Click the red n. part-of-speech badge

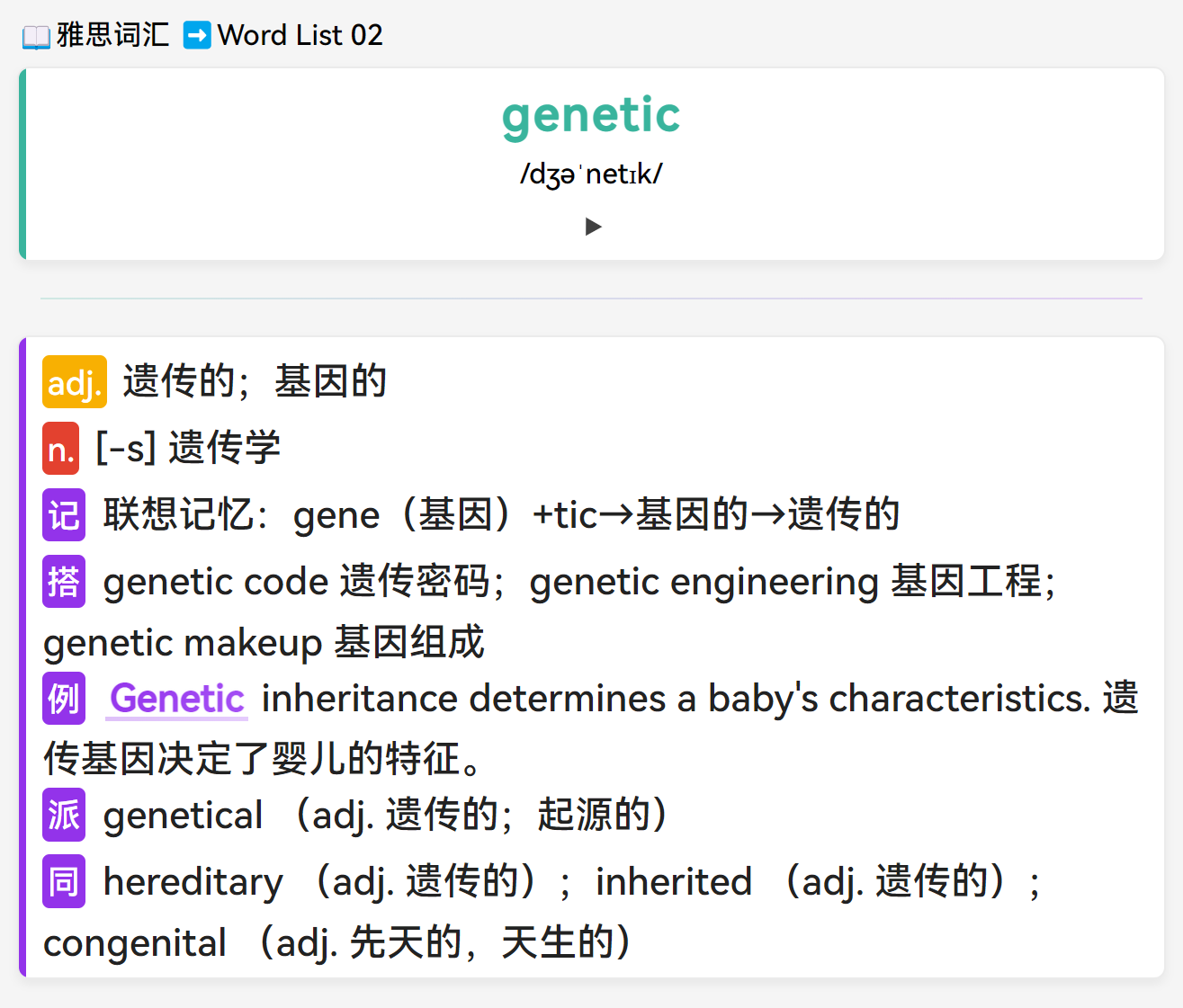click(x=60, y=448)
